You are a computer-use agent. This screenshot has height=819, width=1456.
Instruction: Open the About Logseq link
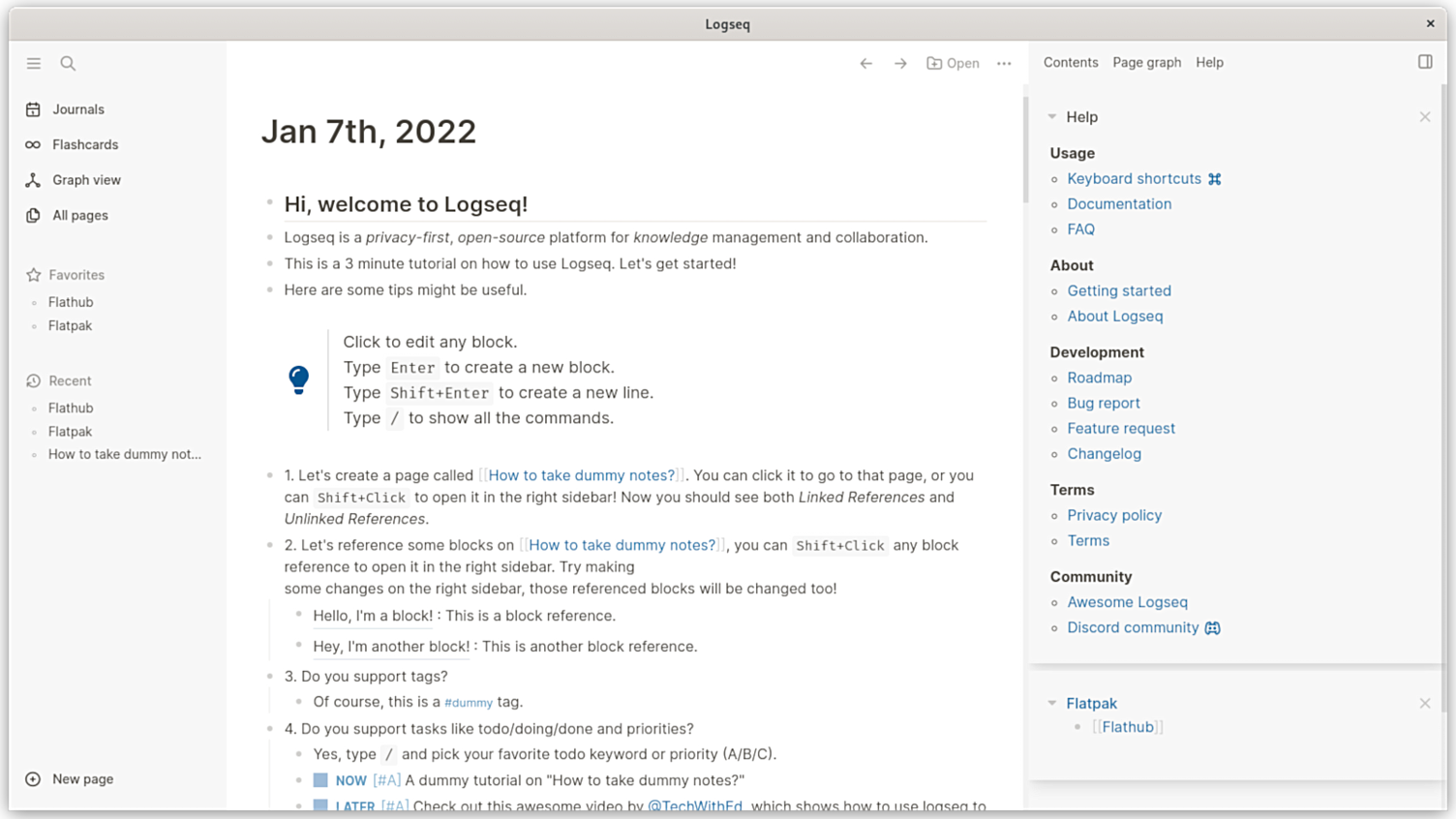(x=1114, y=317)
